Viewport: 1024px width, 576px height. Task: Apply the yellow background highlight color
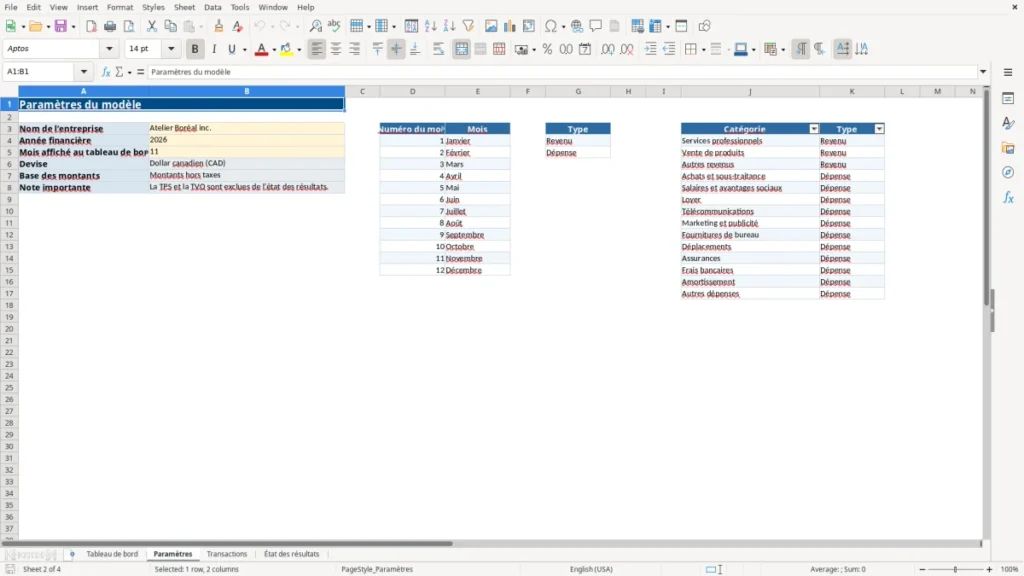click(x=286, y=49)
